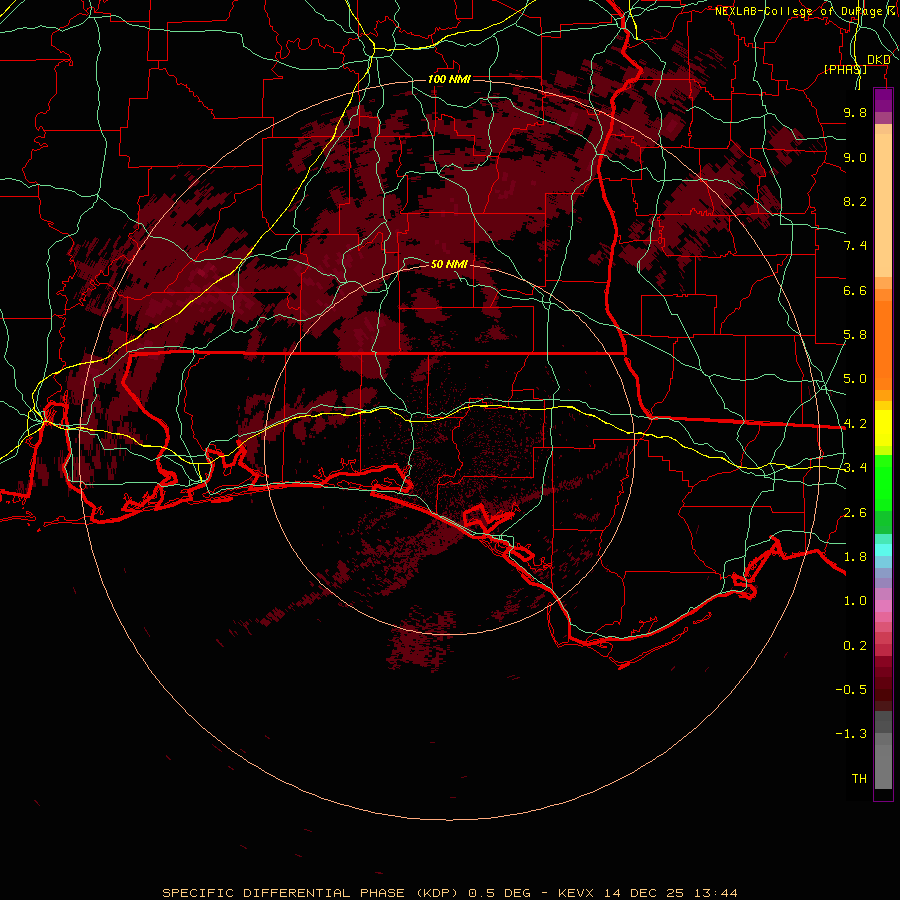The image size is (900, 900).
Task: Click the 3.4 scale value
Action: [855, 468]
